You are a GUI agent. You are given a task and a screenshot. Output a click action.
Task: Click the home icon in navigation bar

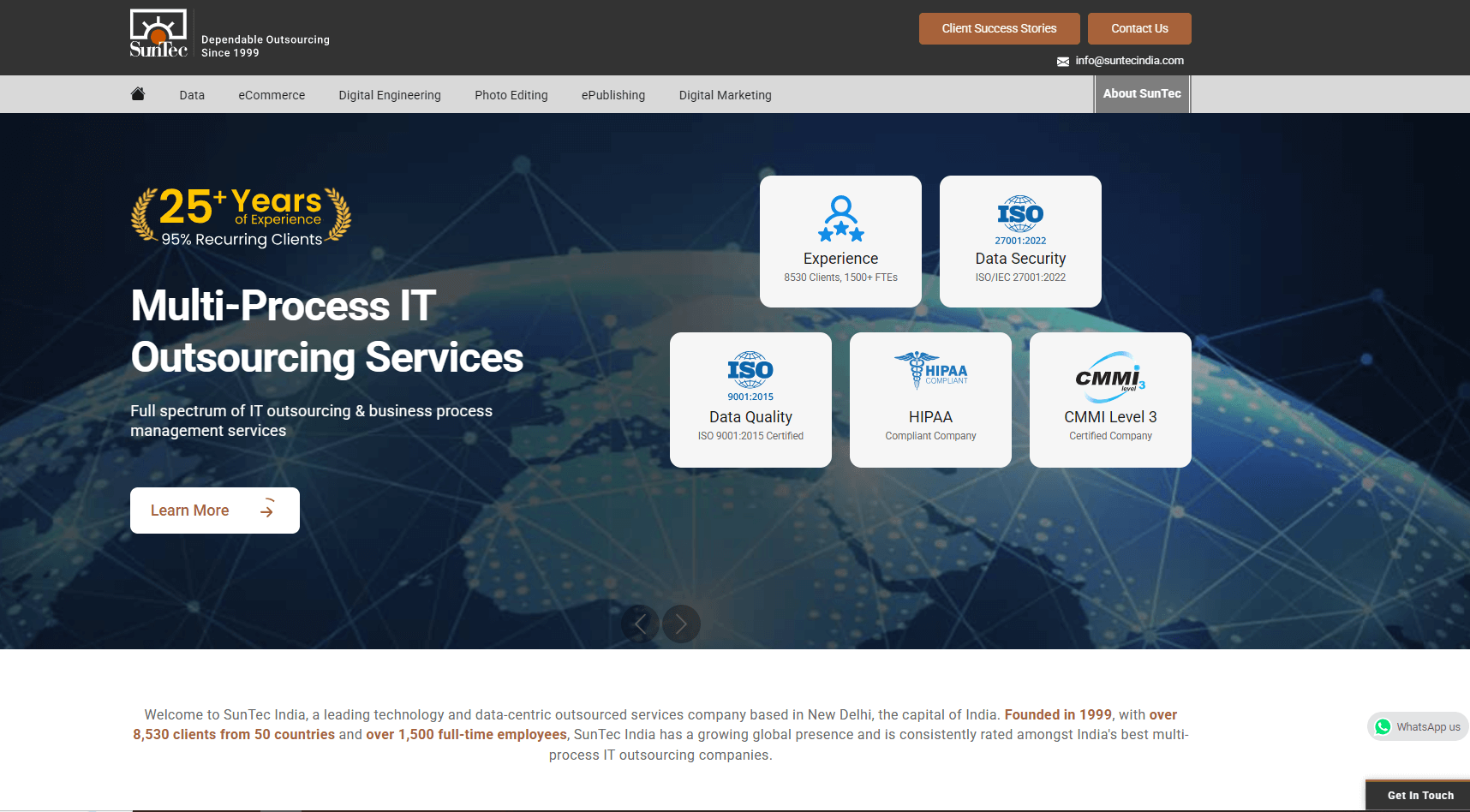coord(138,94)
